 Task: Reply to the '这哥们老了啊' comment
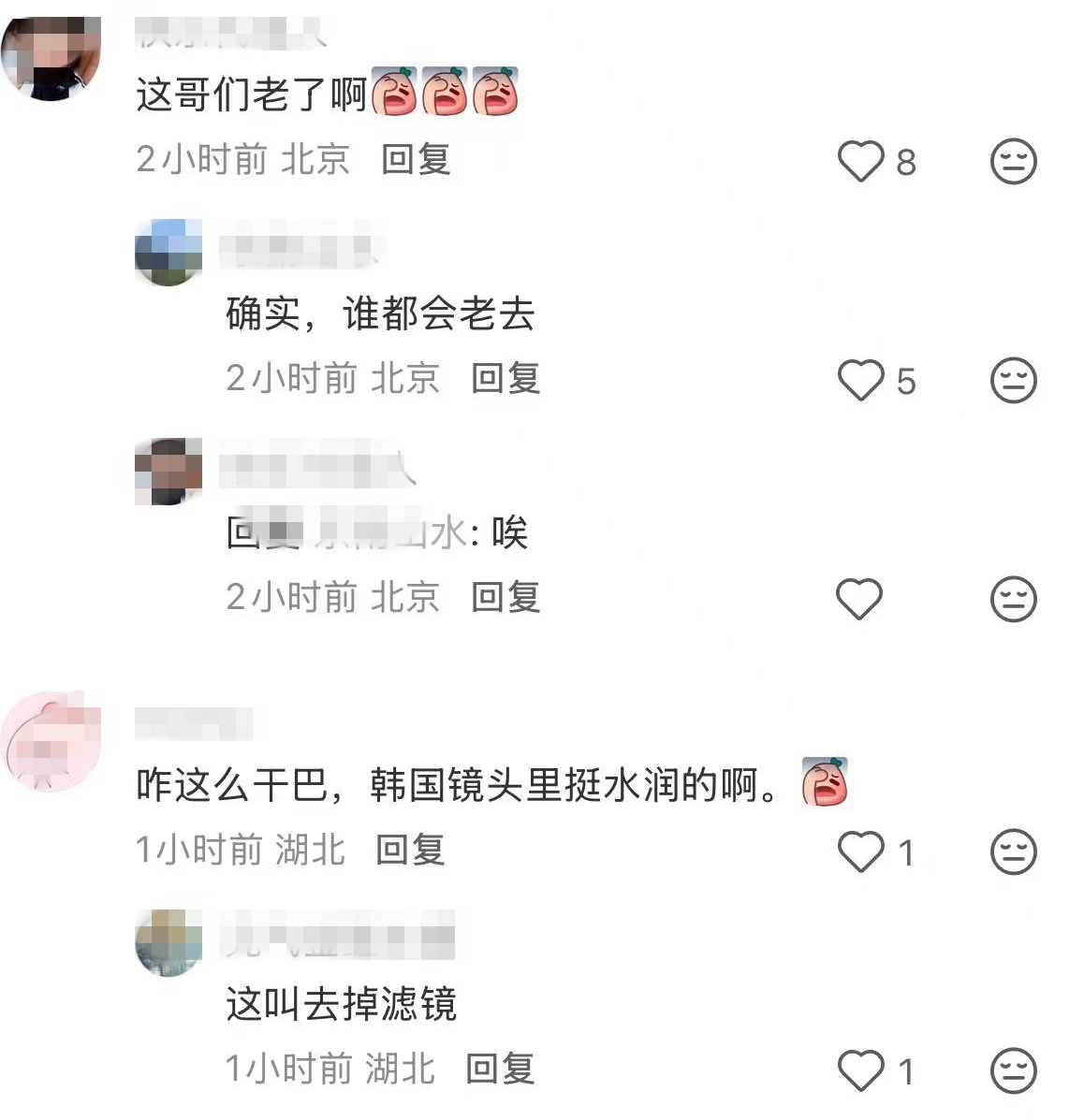[416, 158]
